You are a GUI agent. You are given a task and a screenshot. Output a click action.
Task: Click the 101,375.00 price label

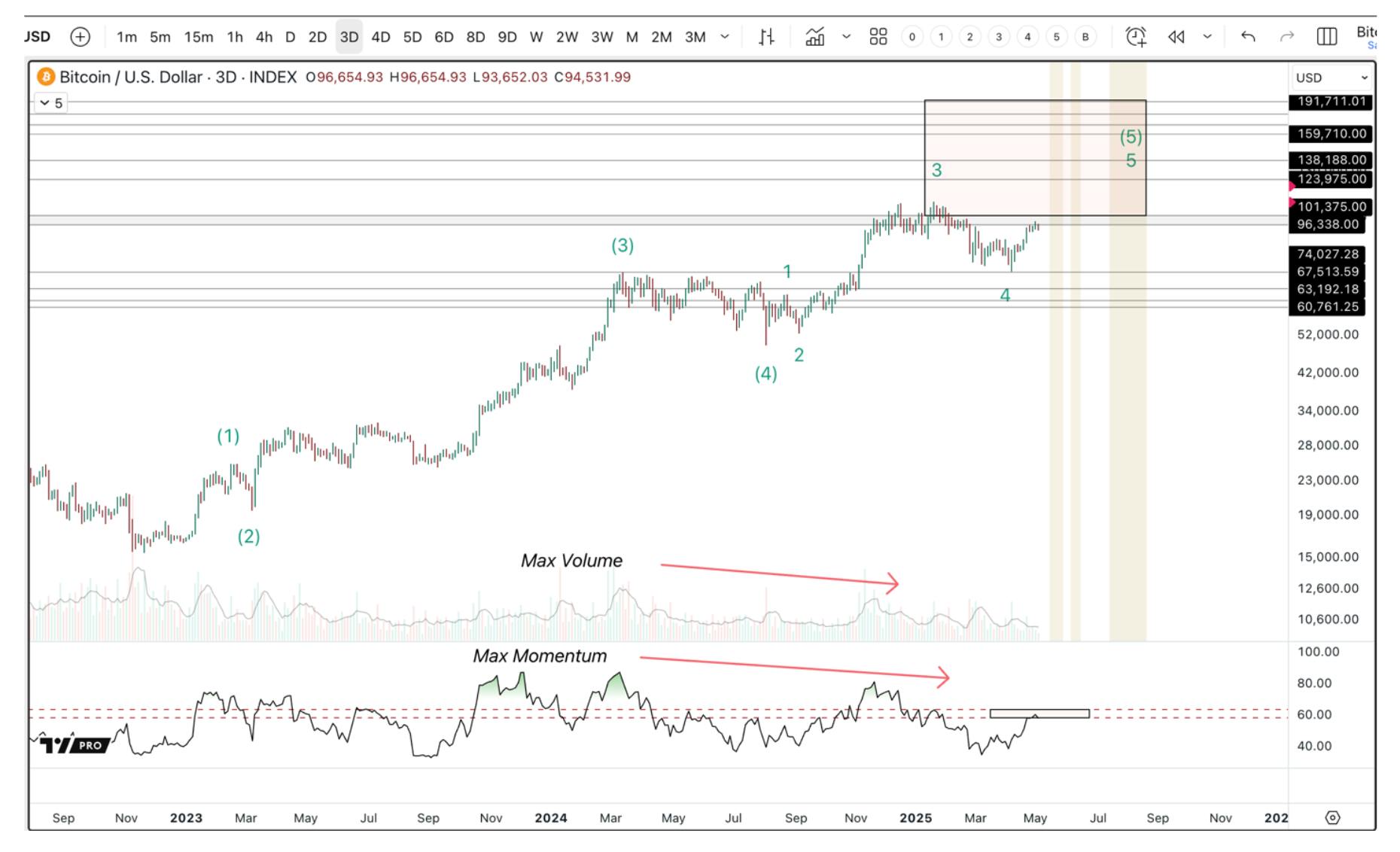point(1331,207)
